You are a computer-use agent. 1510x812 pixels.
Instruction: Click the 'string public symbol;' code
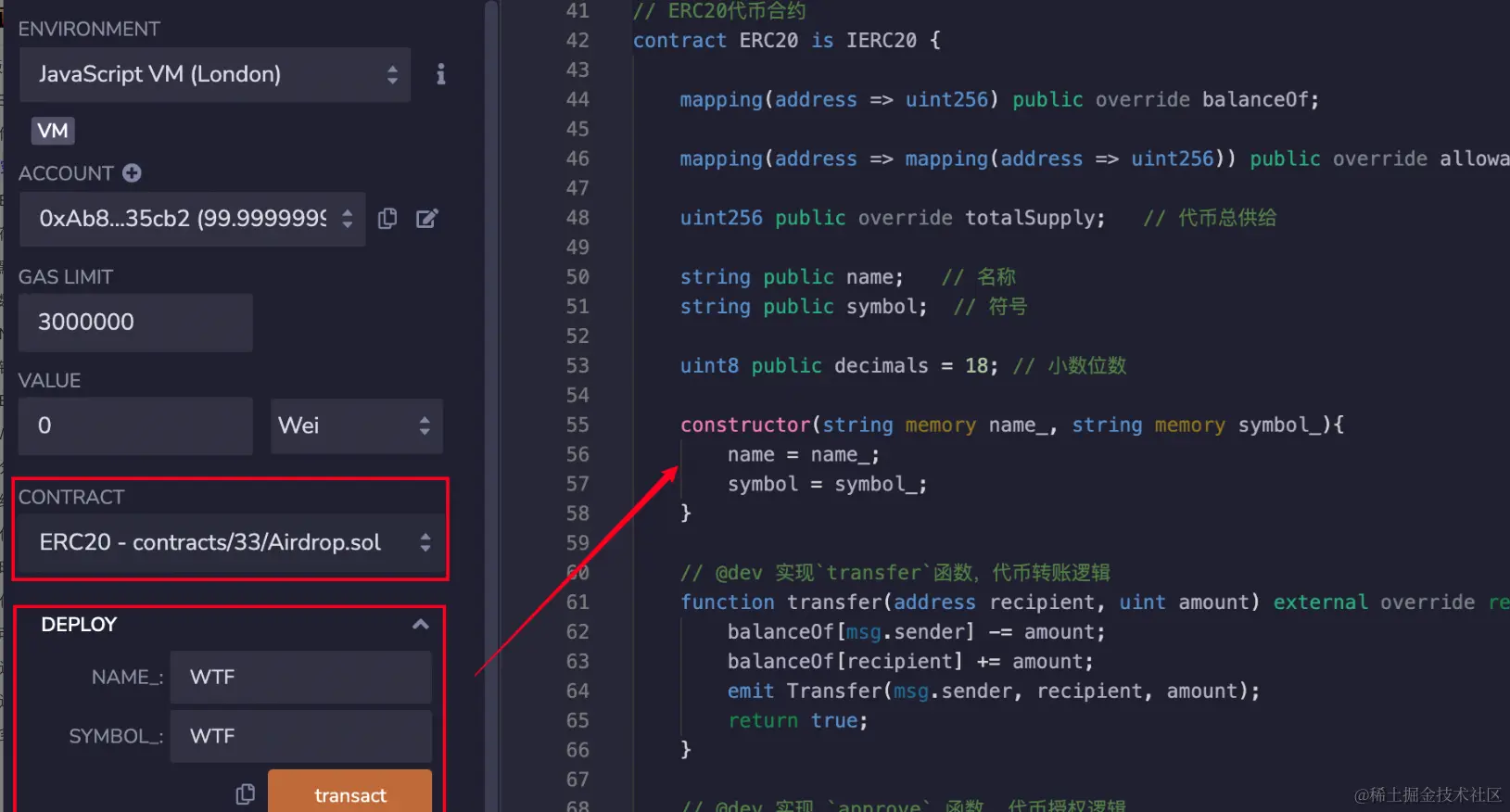point(804,307)
